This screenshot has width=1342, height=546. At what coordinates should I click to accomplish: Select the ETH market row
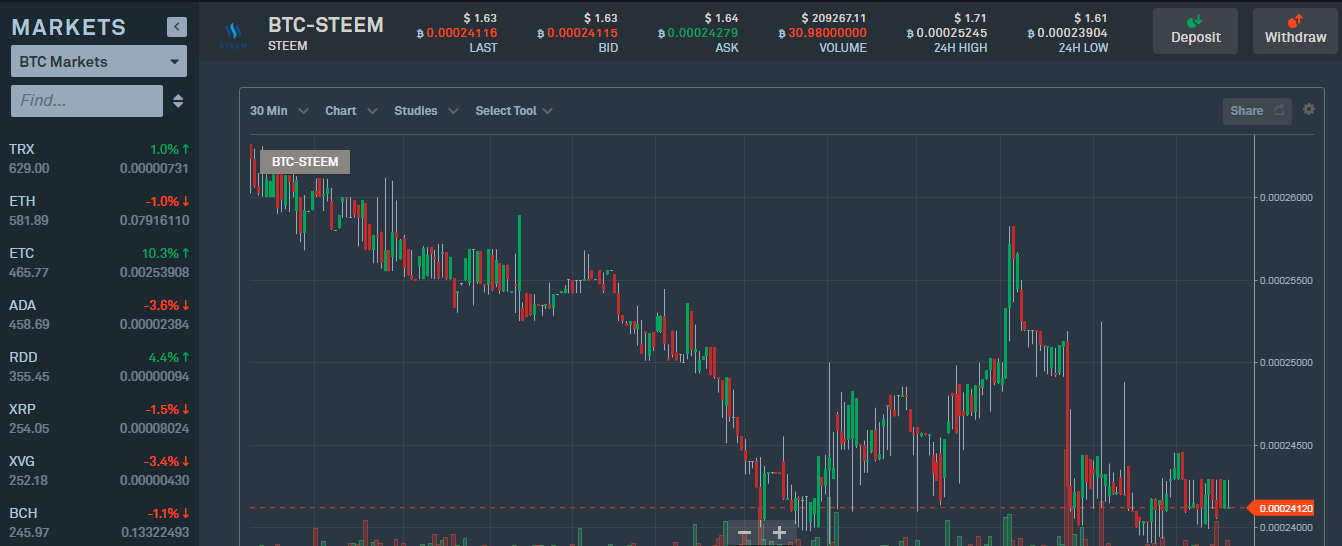pyautogui.click(x=99, y=211)
